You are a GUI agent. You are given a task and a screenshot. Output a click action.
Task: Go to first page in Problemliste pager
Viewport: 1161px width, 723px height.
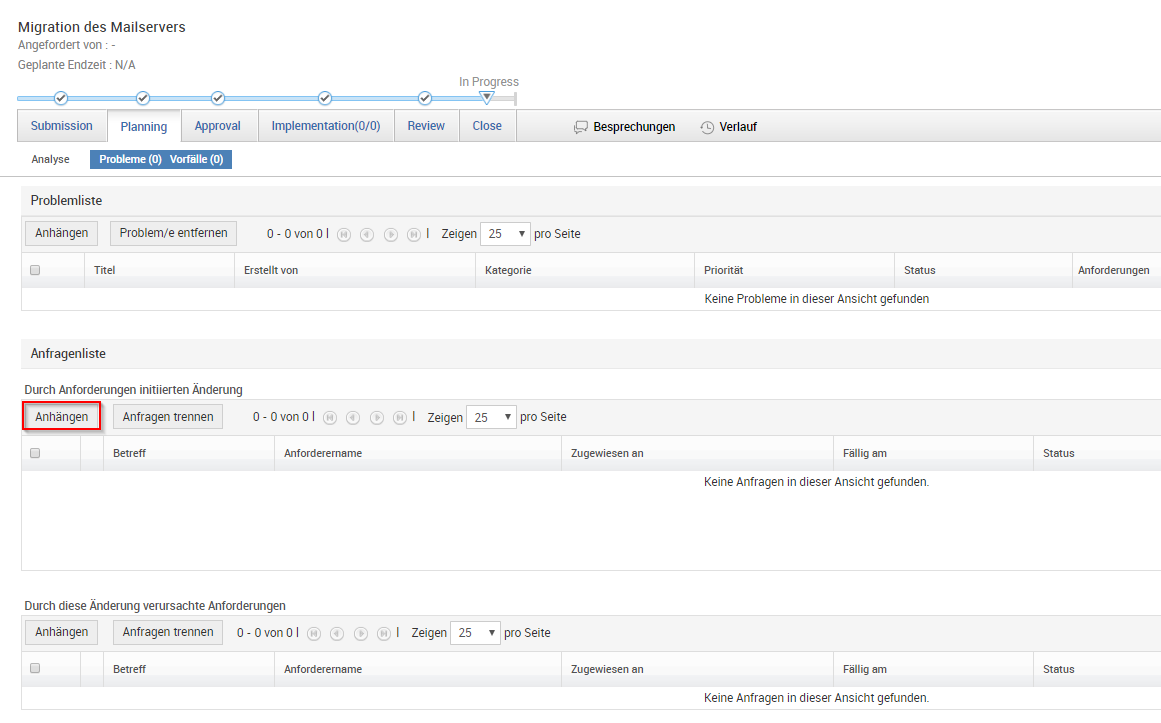pyautogui.click(x=344, y=235)
